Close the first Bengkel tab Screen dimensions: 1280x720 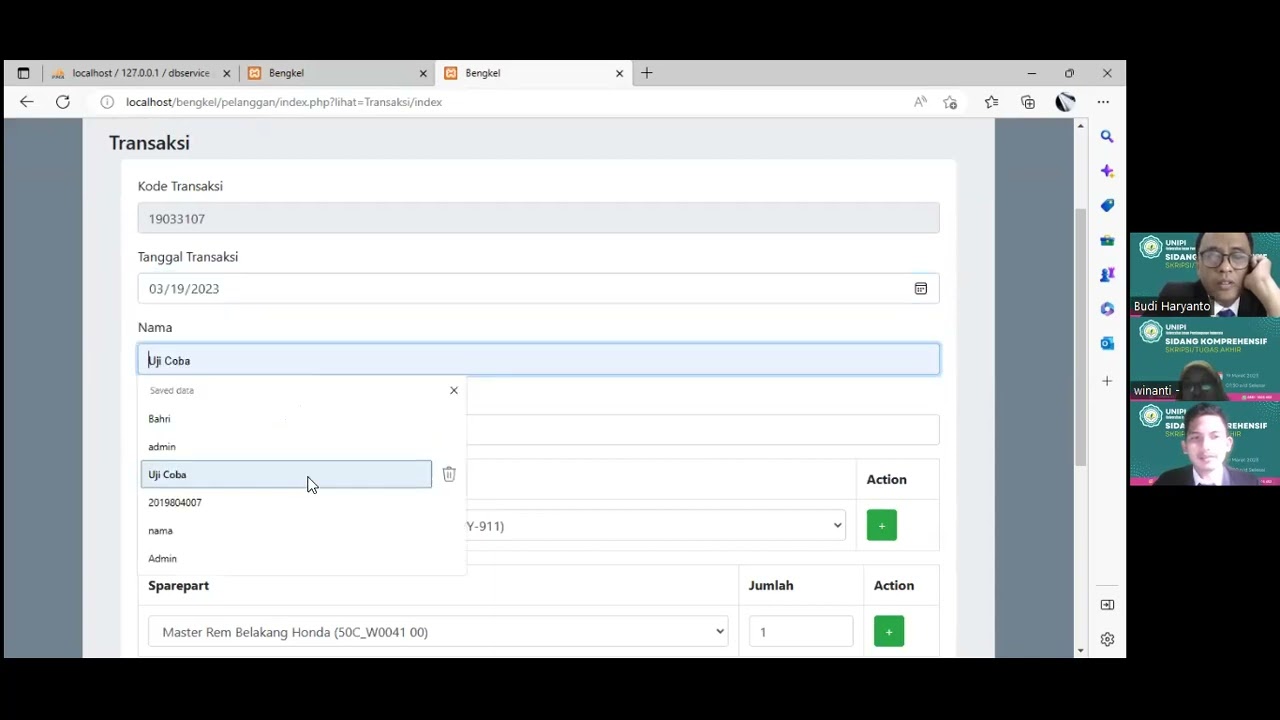pos(423,73)
